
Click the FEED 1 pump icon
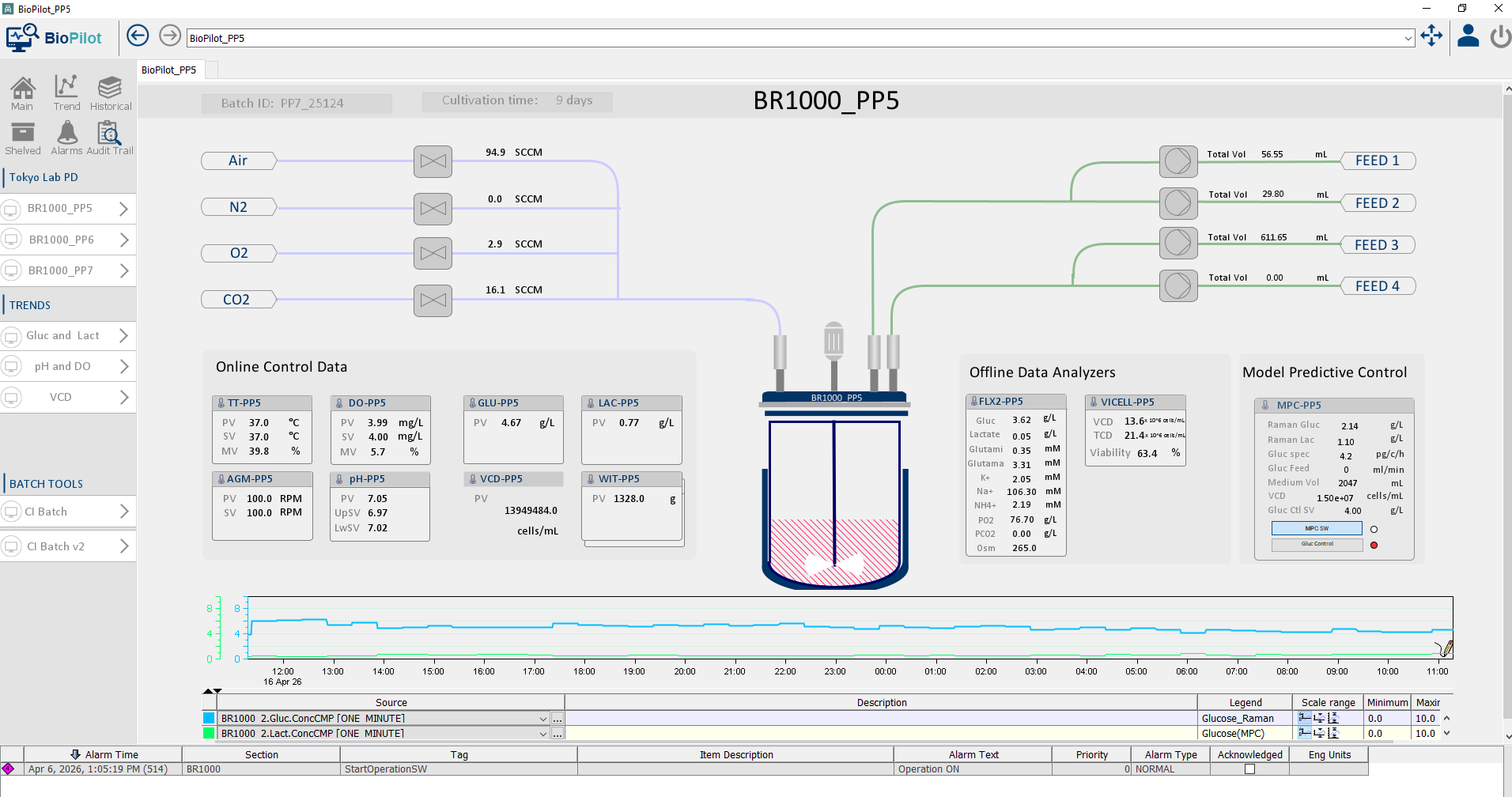point(1178,161)
